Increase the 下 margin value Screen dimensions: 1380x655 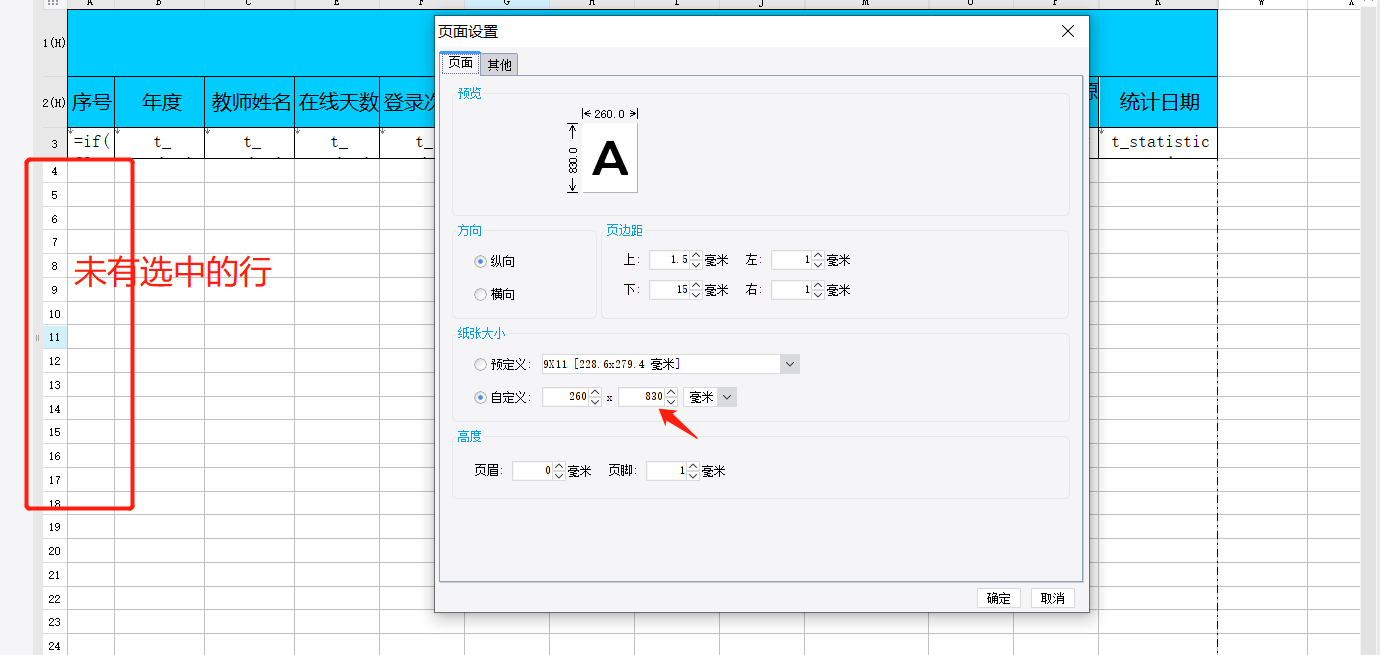[697, 286]
